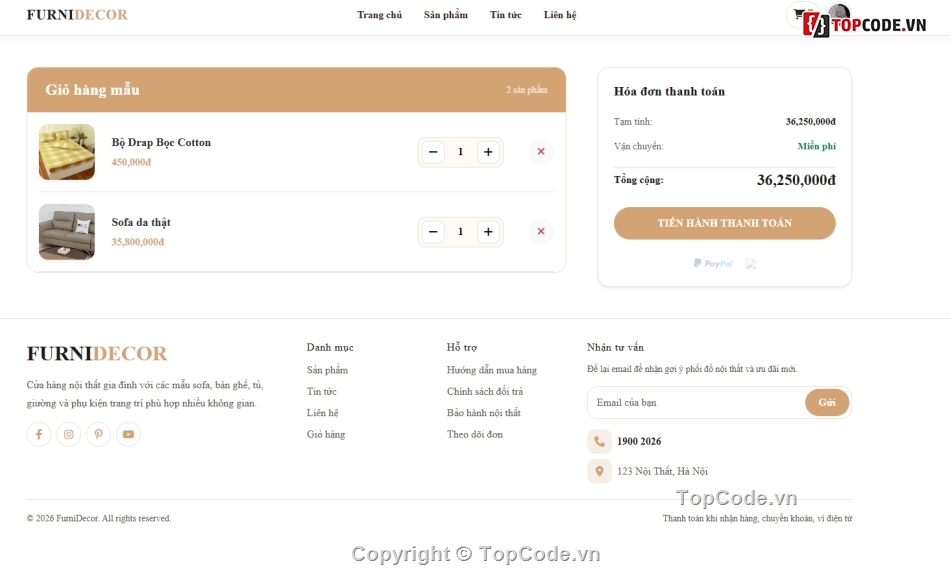Open Chính sách đổi trả footer link
This screenshot has height=583, width=950.
coord(485,391)
